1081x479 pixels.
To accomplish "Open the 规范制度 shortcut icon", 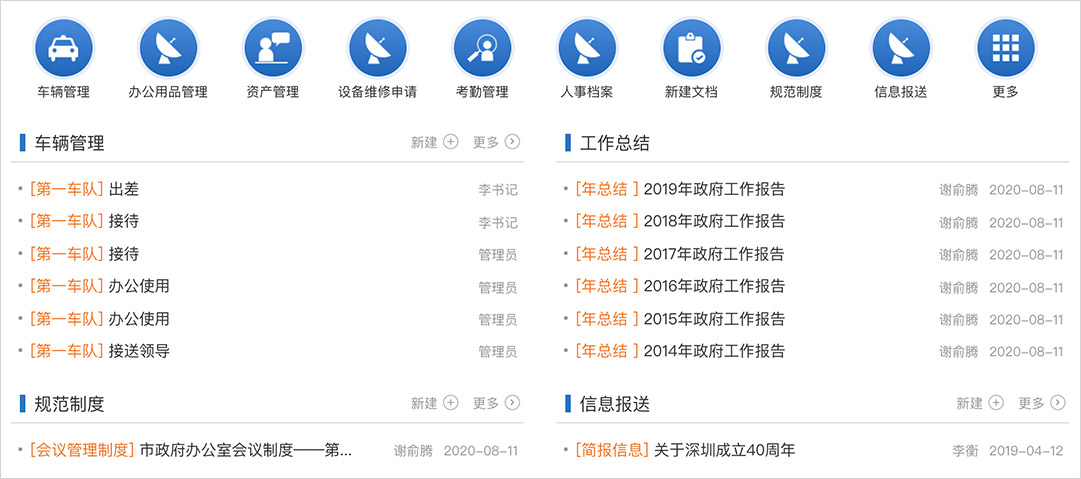I will (x=796, y=48).
